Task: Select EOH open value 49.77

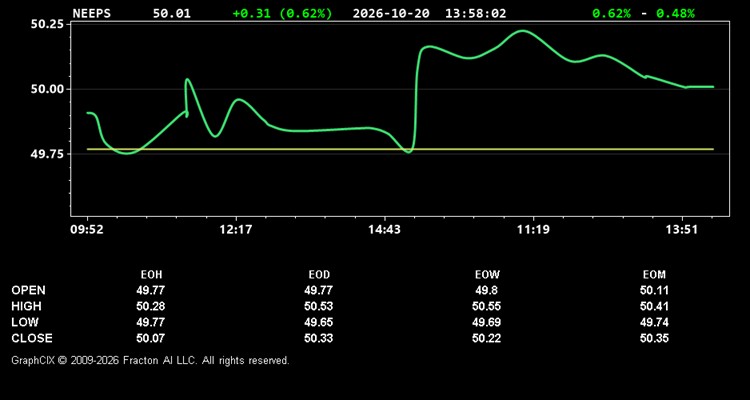Action: point(151,290)
